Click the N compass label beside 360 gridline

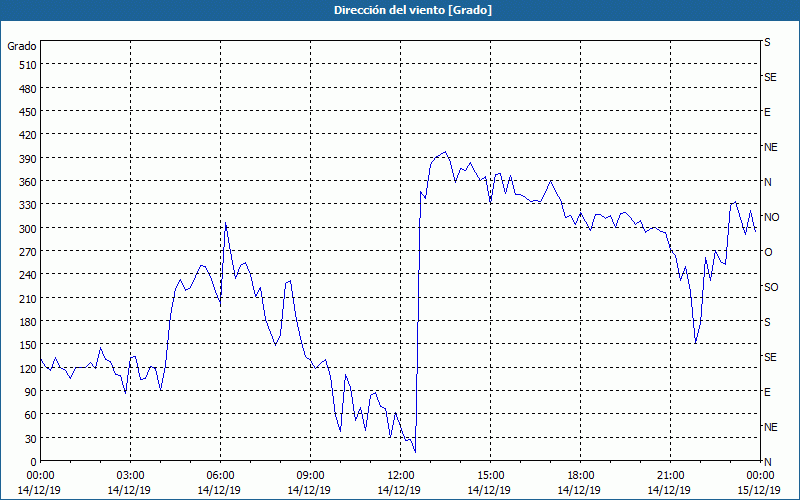pos(767,182)
